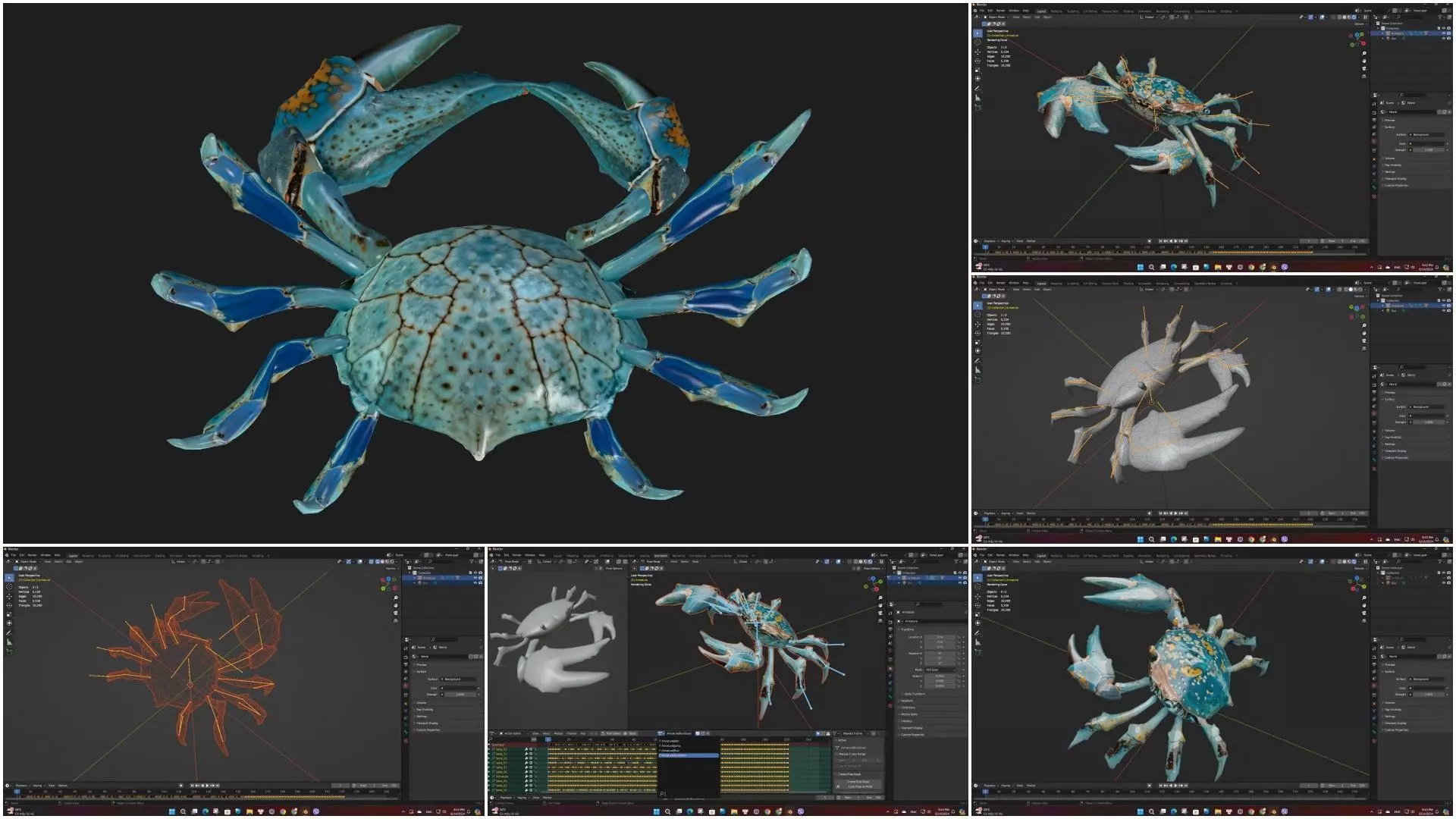Toggle Armature eye visibility in bone-overlay crab window outliner
The height and width of the screenshot is (819, 1456).
pyautogui.click(x=1445, y=34)
